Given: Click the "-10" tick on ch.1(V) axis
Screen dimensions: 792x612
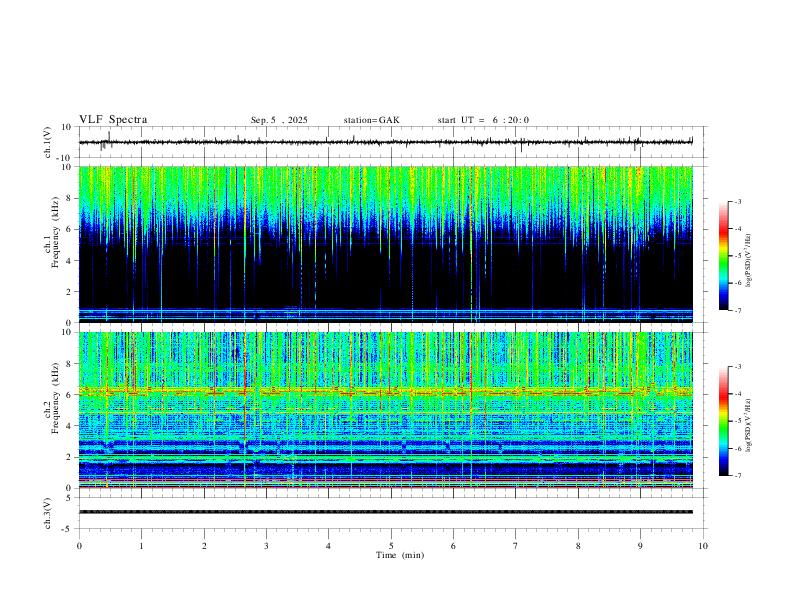Looking at the screenshot, I should pyautogui.click(x=65, y=158).
